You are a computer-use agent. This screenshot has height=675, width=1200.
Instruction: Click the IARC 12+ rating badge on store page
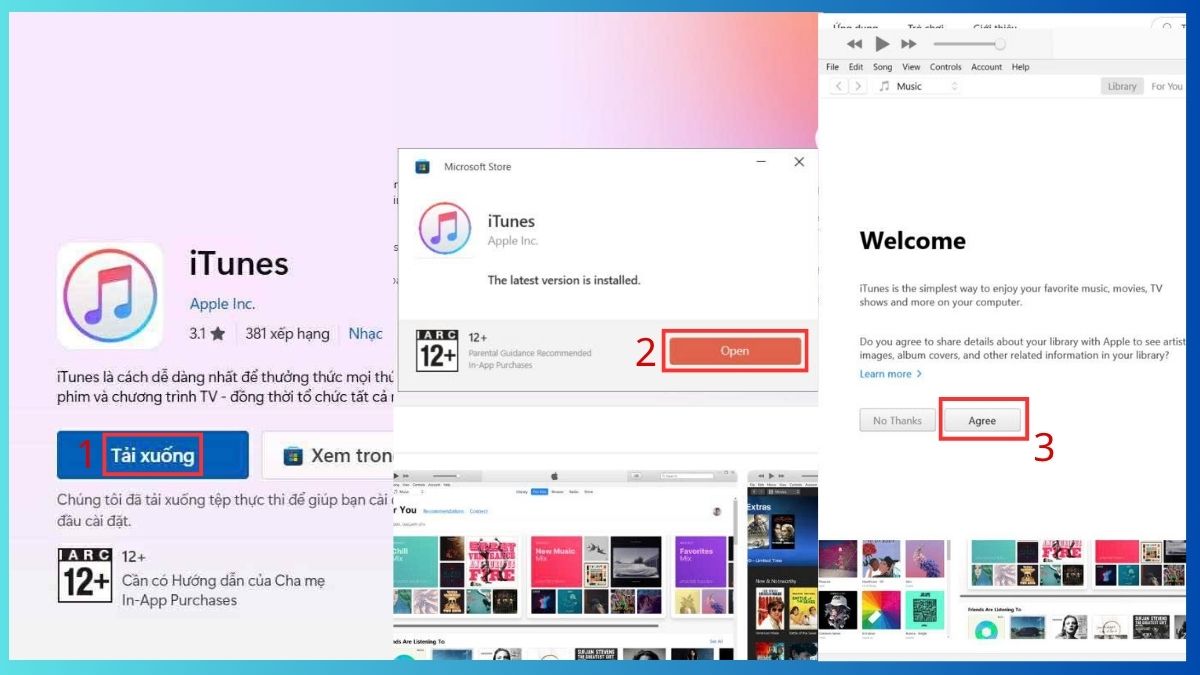85,575
